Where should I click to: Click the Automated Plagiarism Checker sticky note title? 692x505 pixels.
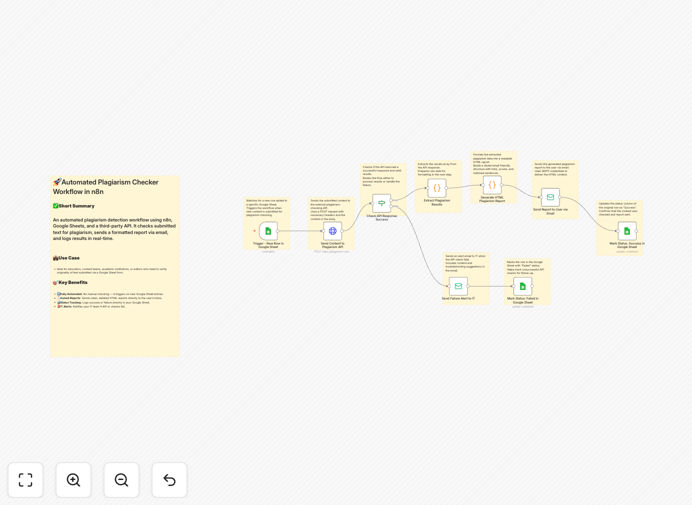(105, 187)
